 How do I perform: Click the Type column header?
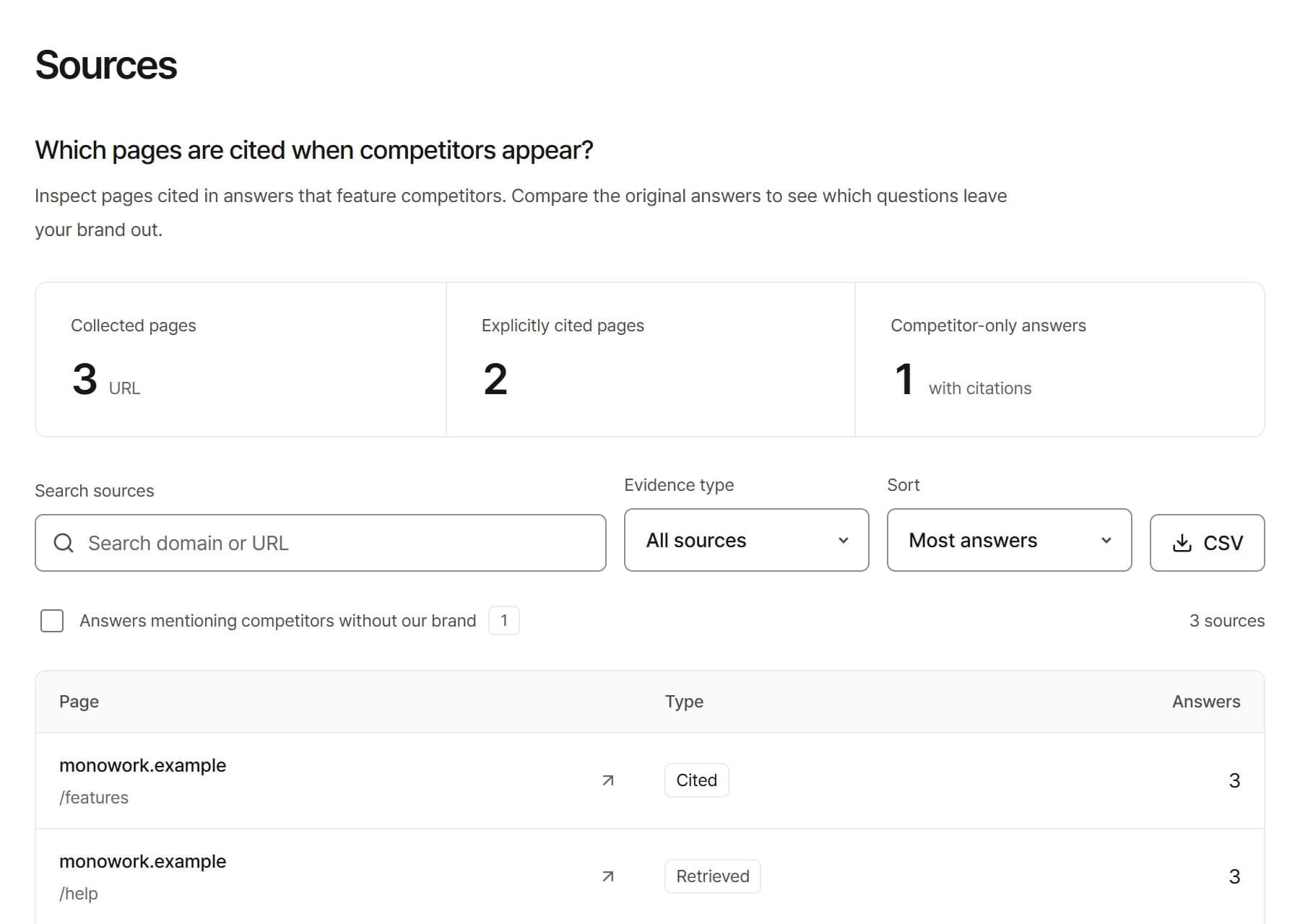coord(684,702)
